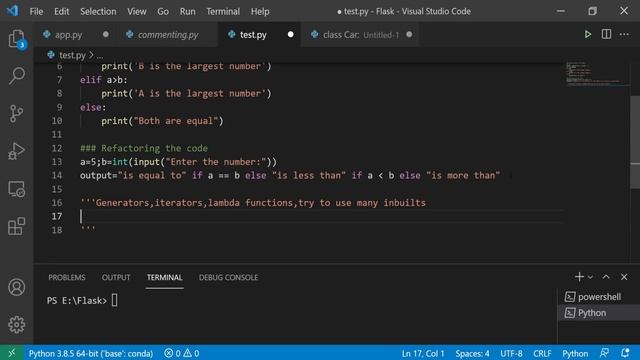Open the Accounts menu icon

17,287
